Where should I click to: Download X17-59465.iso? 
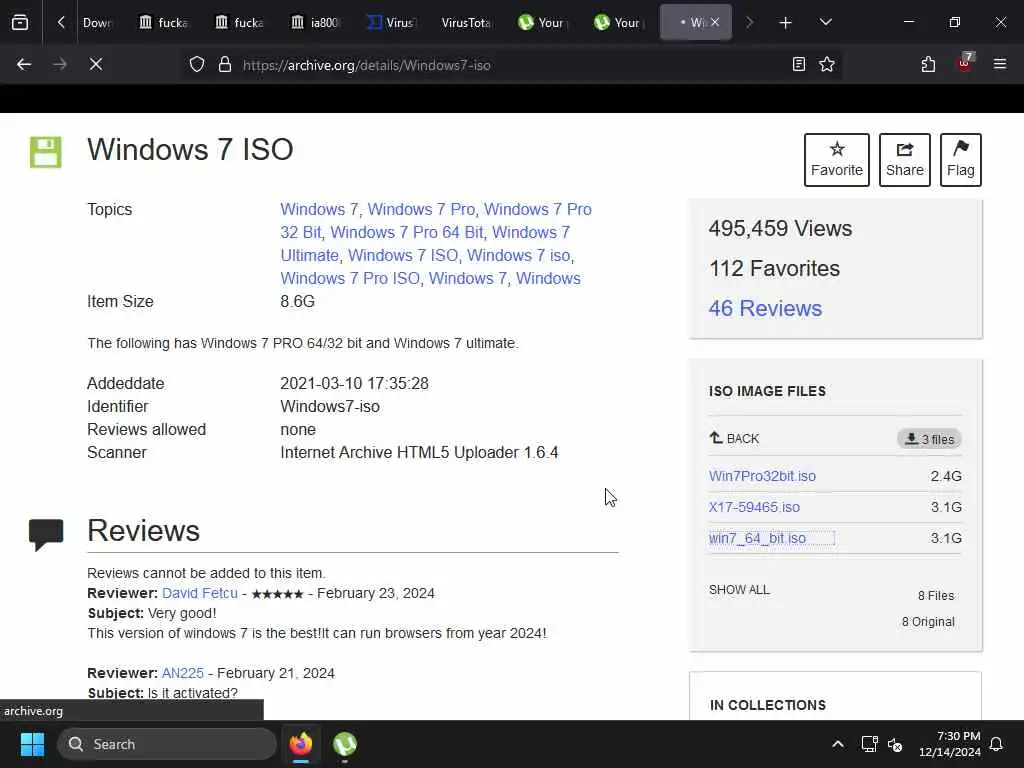pos(754,507)
